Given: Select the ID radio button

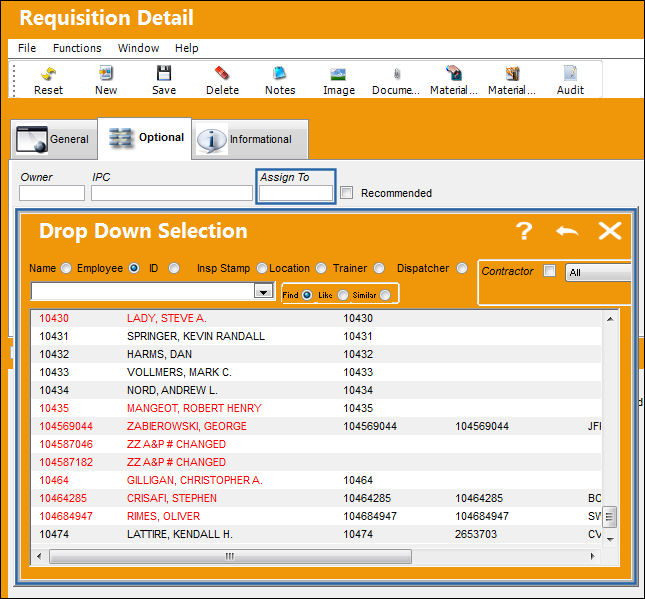Looking at the screenshot, I should click(x=174, y=268).
